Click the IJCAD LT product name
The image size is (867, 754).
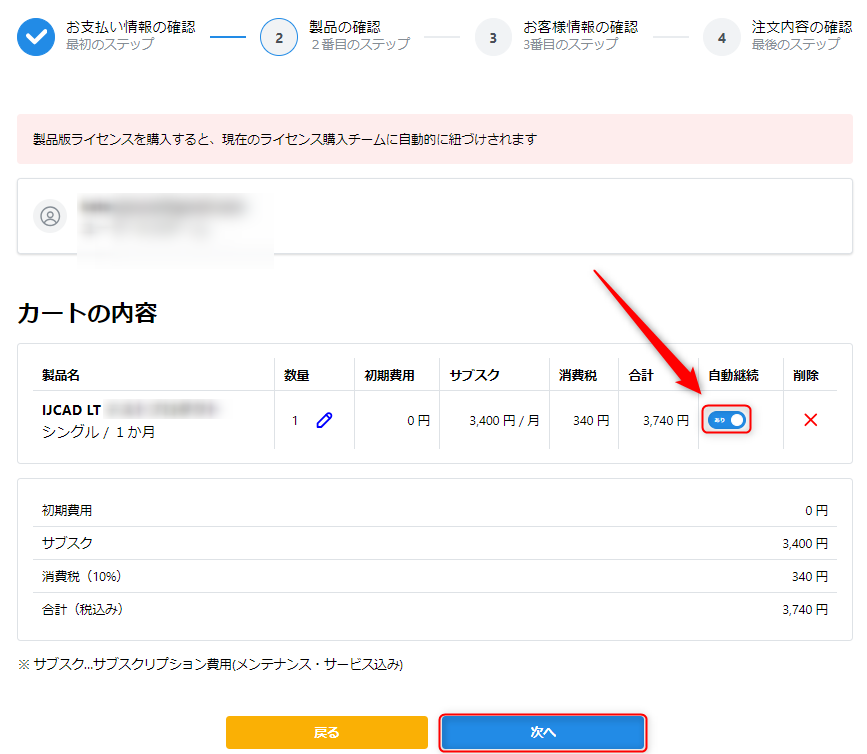pyautogui.click(x=71, y=410)
